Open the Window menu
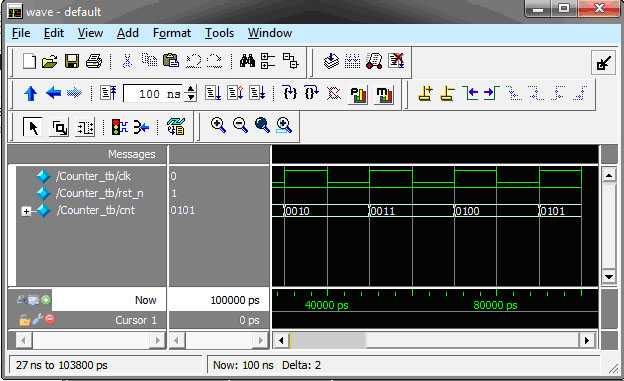The image size is (624, 381). tap(270, 33)
